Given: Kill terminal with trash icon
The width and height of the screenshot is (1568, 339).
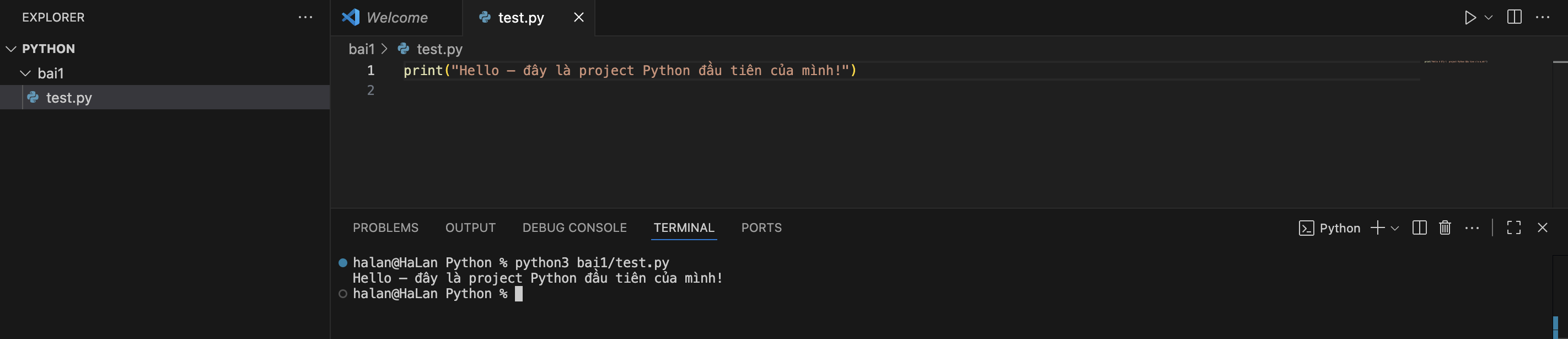Looking at the screenshot, I should point(1445,228).
